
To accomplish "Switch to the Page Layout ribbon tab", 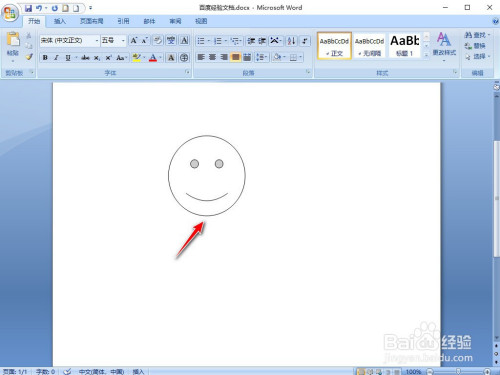I will pyautogui.click(x=91, y=21).
